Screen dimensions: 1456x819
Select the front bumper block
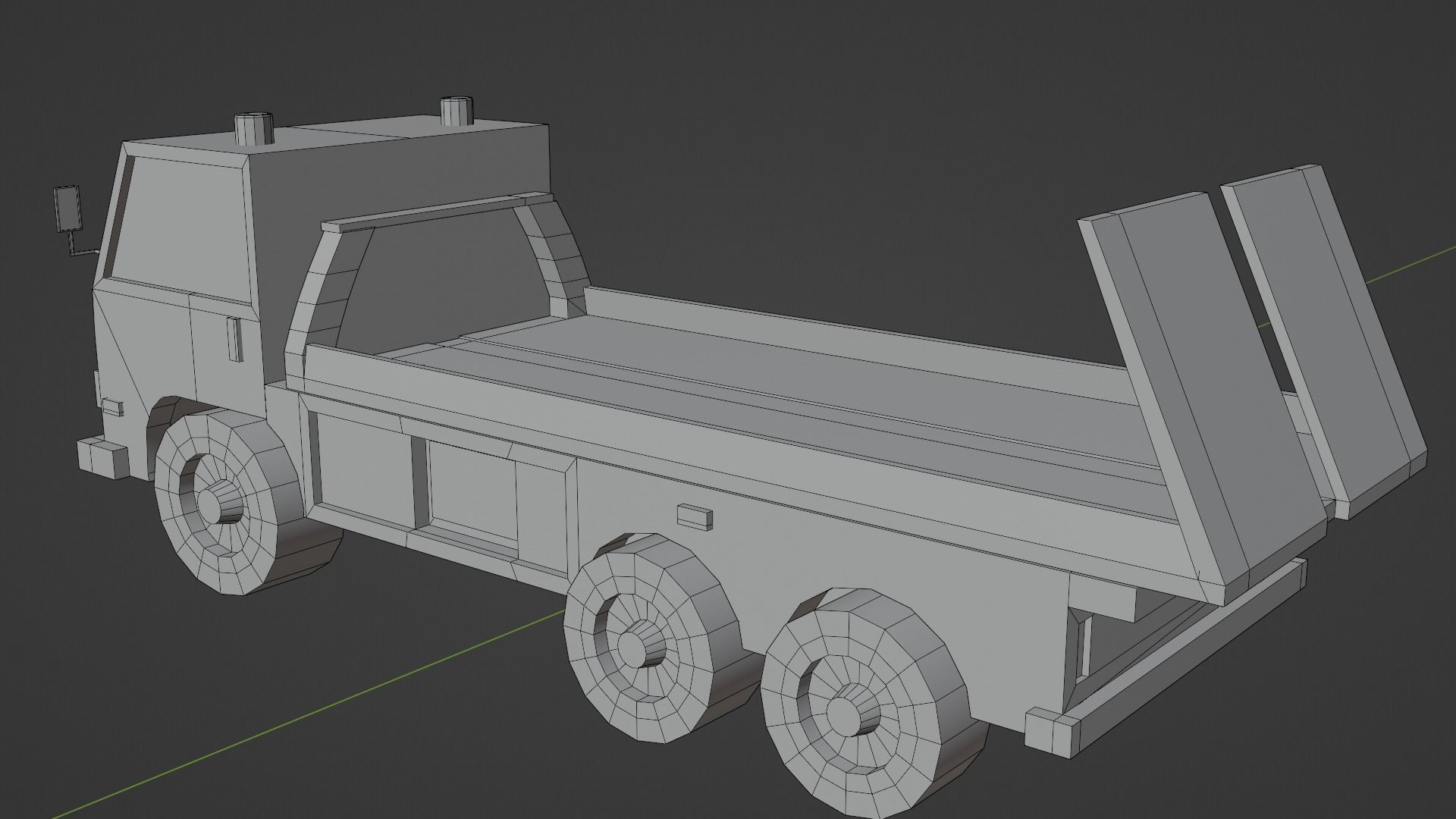[102, 458]
